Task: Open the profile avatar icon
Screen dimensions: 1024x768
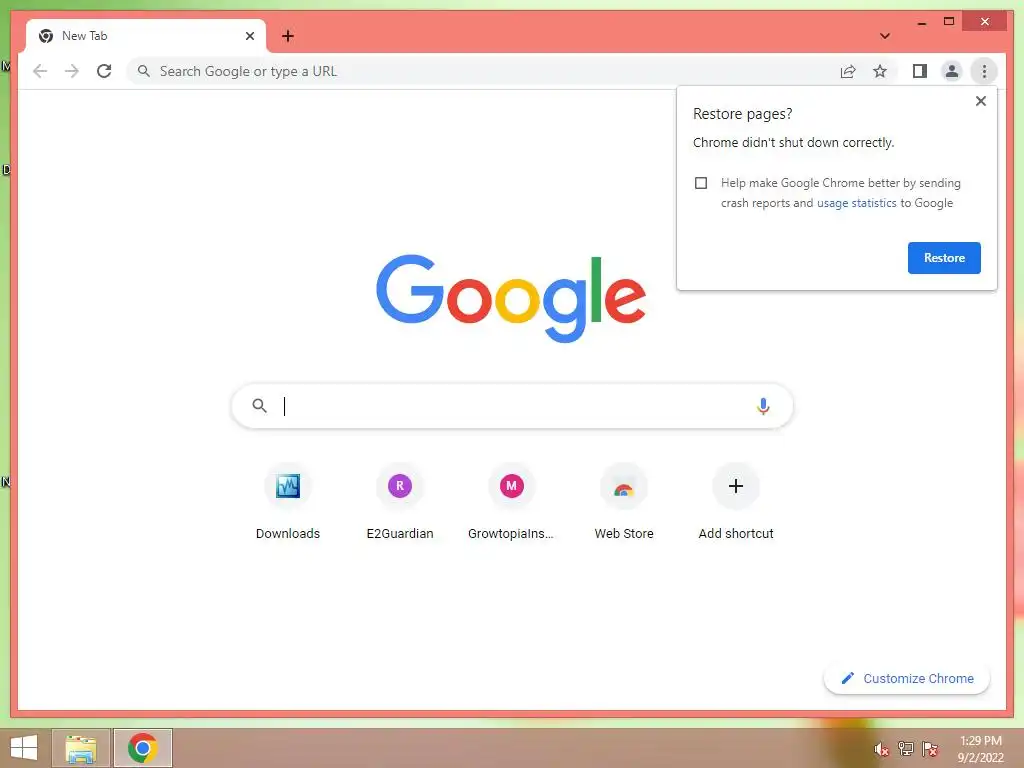Action: coord(952,71)
